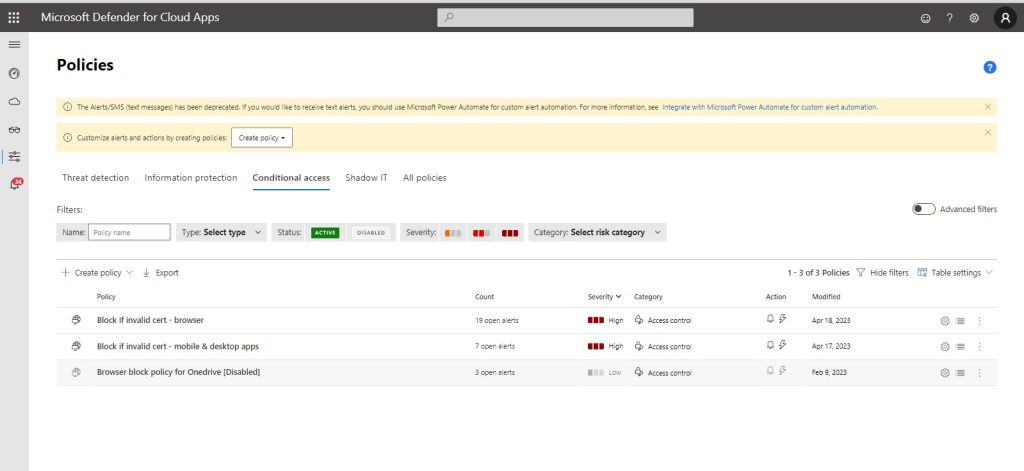The image size is (1024, 471).
Task: Switch to the All policies tab
Action: [424, 178]
